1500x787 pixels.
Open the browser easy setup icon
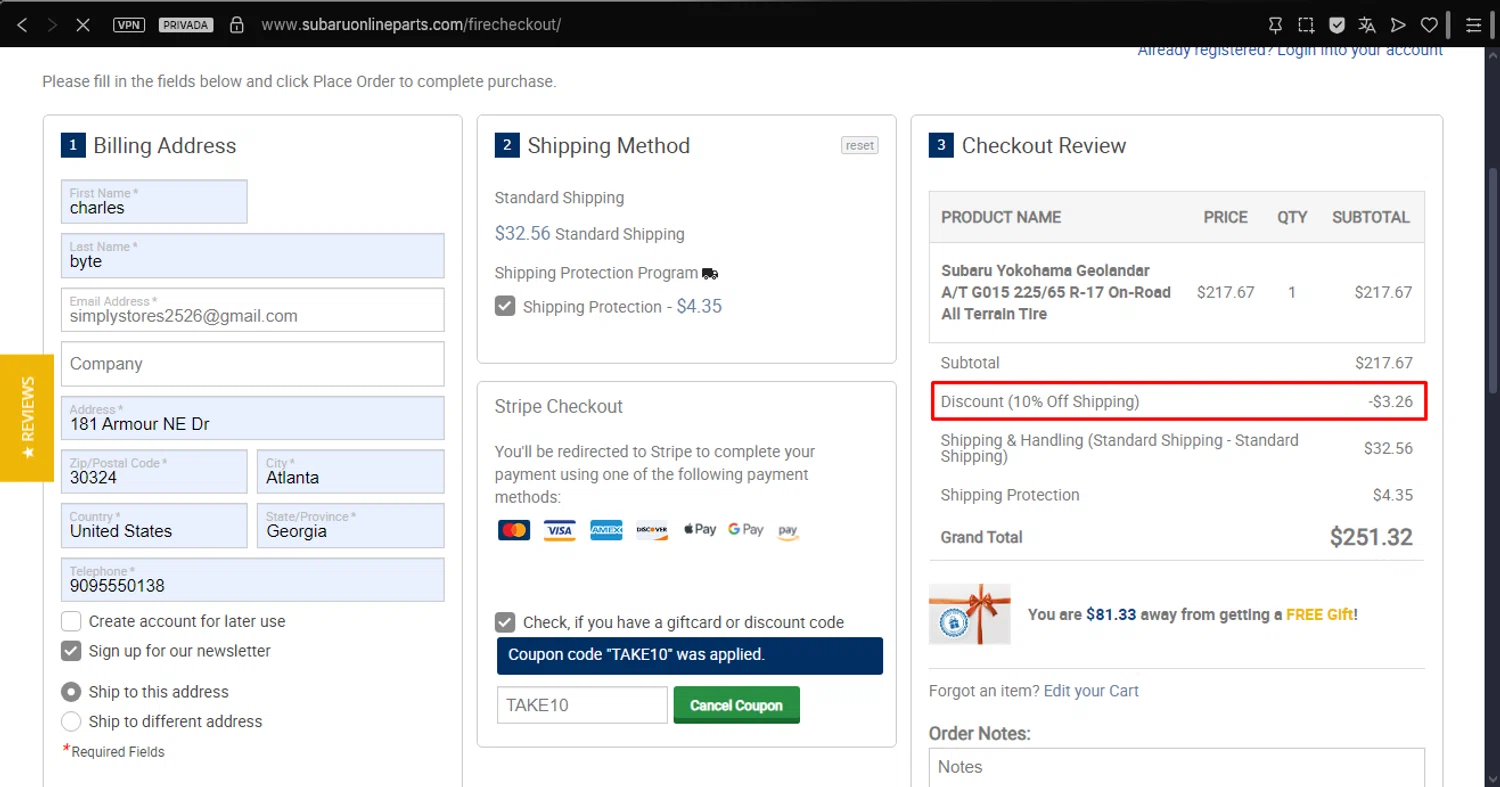click(1474, 25)
